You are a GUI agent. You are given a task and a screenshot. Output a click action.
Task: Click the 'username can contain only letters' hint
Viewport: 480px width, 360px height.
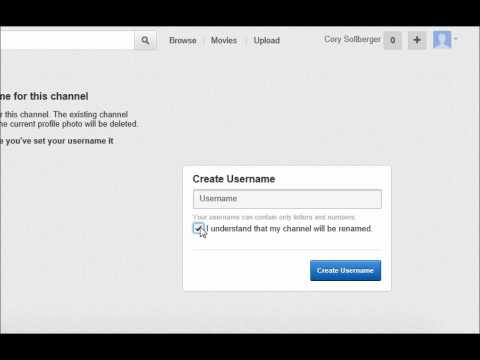coord(274,217)
